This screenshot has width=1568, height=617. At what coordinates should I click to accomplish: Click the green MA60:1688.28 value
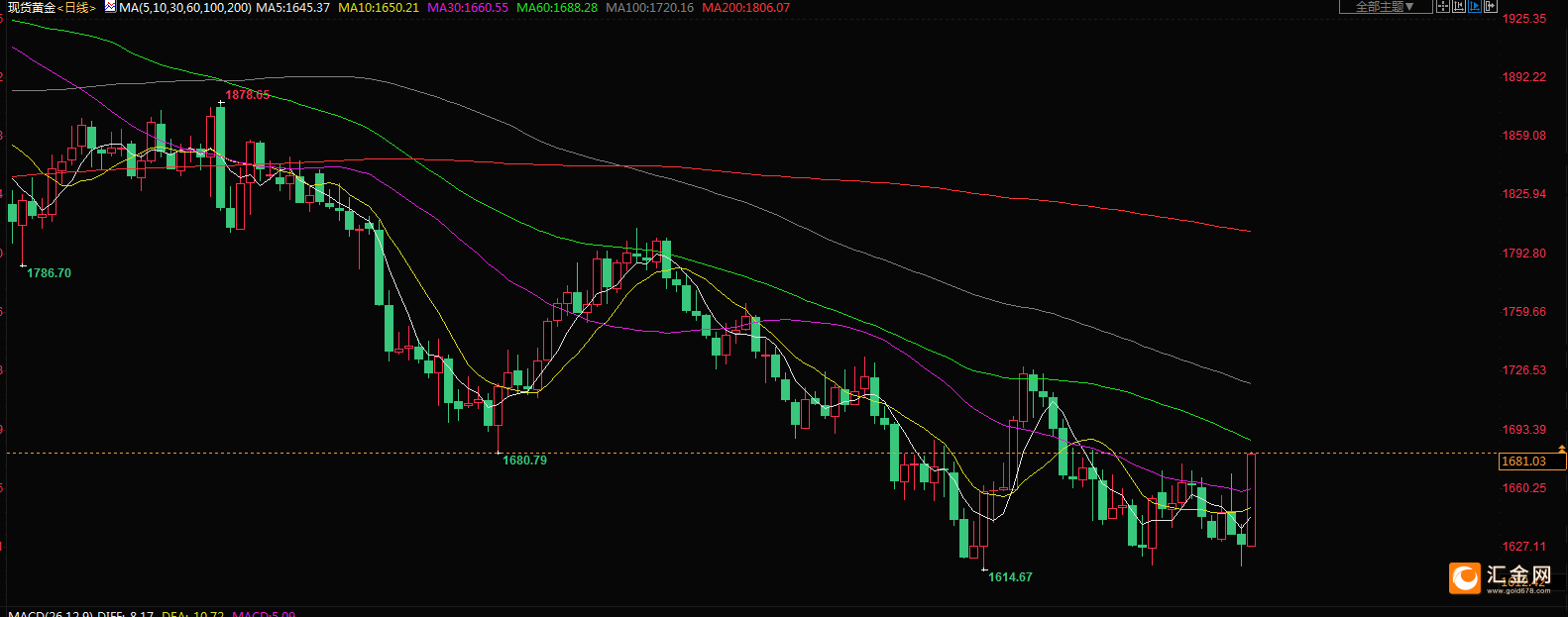tap(557, 7)
